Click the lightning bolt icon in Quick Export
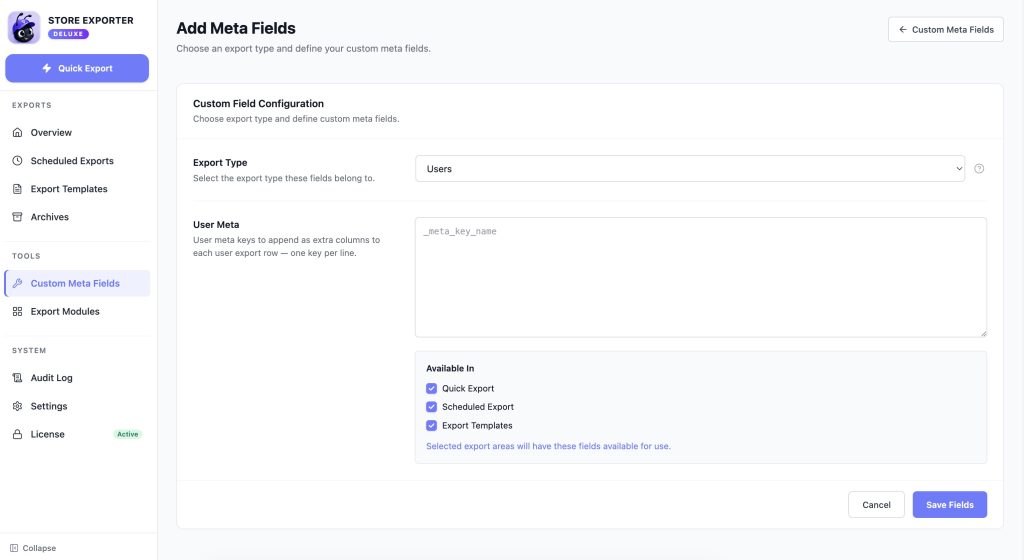Image resolution: width=1024 pixels, height=560 pixels. 46,68
